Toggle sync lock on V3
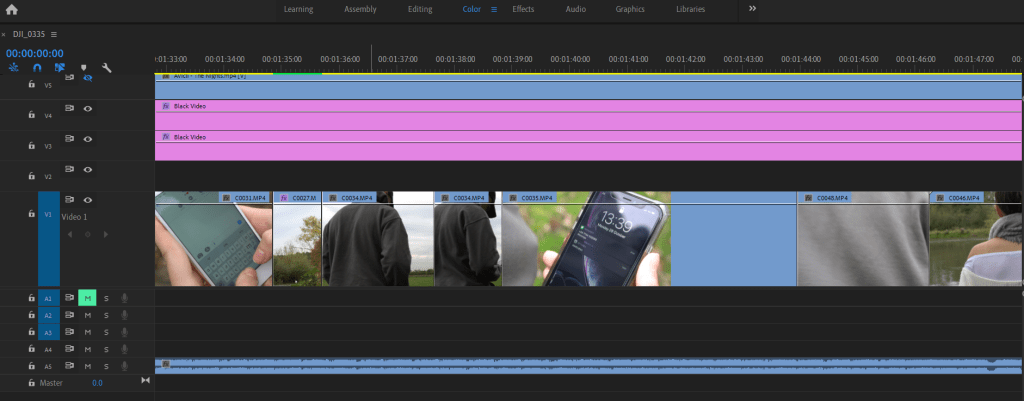1024x401 pixels. pos(69,139)
